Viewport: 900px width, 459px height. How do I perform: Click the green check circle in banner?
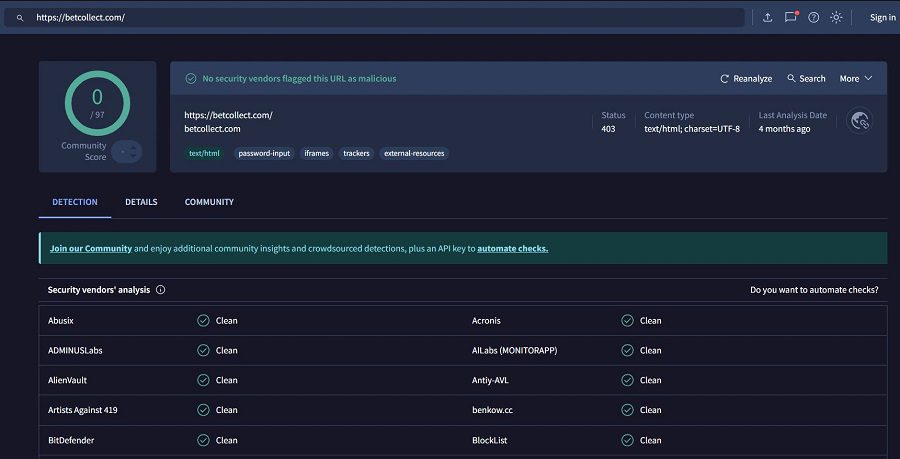click(x=191, y=79)
